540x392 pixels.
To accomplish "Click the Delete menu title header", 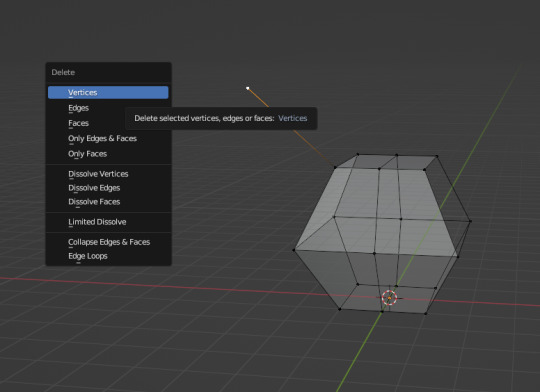I will coord(63,72).
